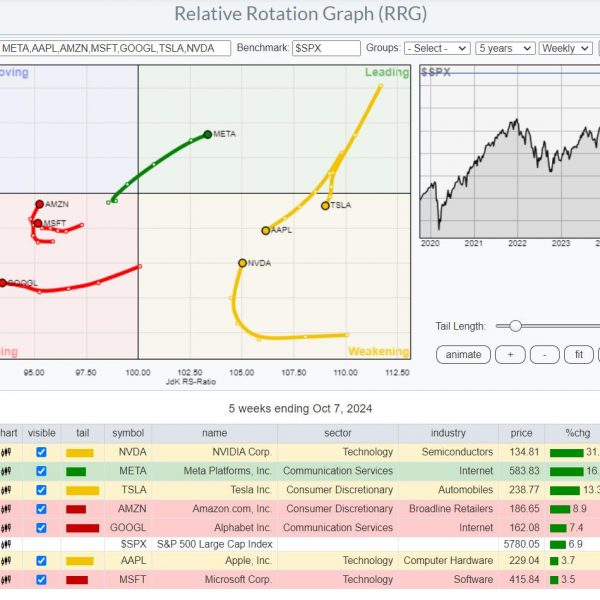600x600 pixels.
Task: Open chart icon in TSLA row
Action: click(x=6, y=490)
